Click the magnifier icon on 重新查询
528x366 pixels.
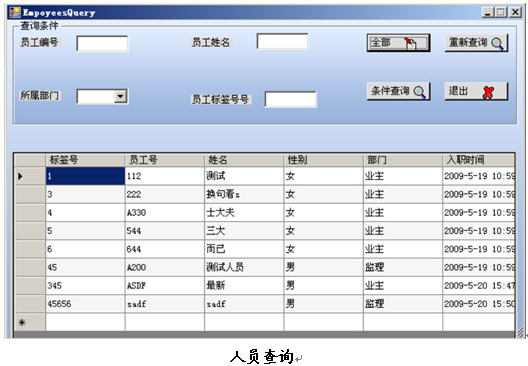[498, 44]
